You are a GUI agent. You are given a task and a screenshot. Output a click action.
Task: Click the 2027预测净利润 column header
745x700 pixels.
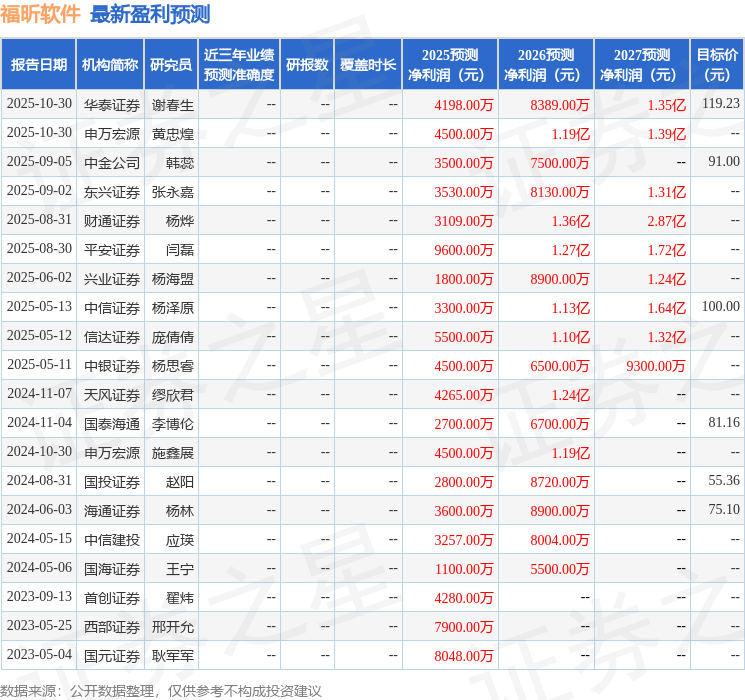(642, 65)
